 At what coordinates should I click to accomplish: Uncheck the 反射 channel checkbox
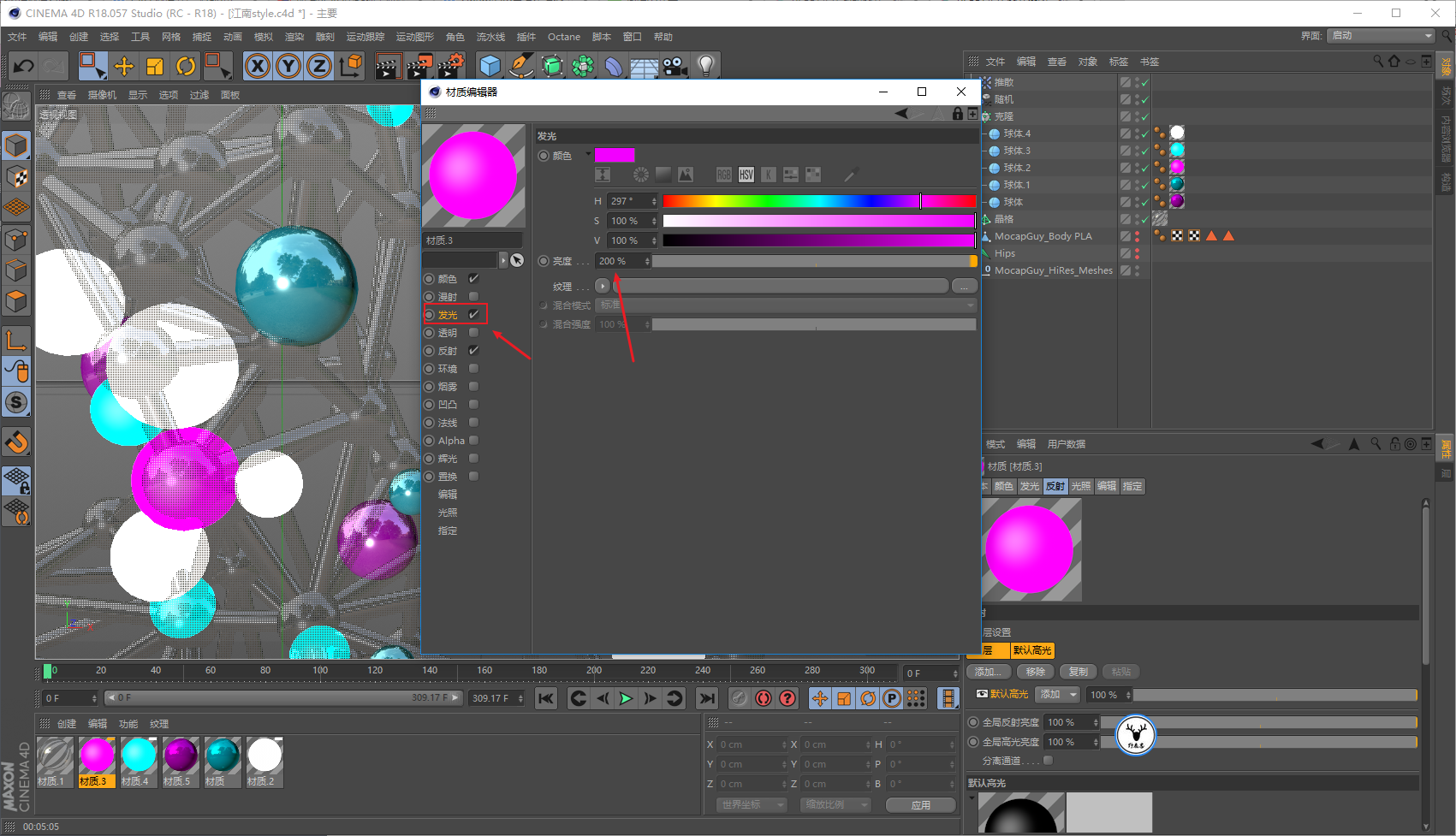coord(473,351)
